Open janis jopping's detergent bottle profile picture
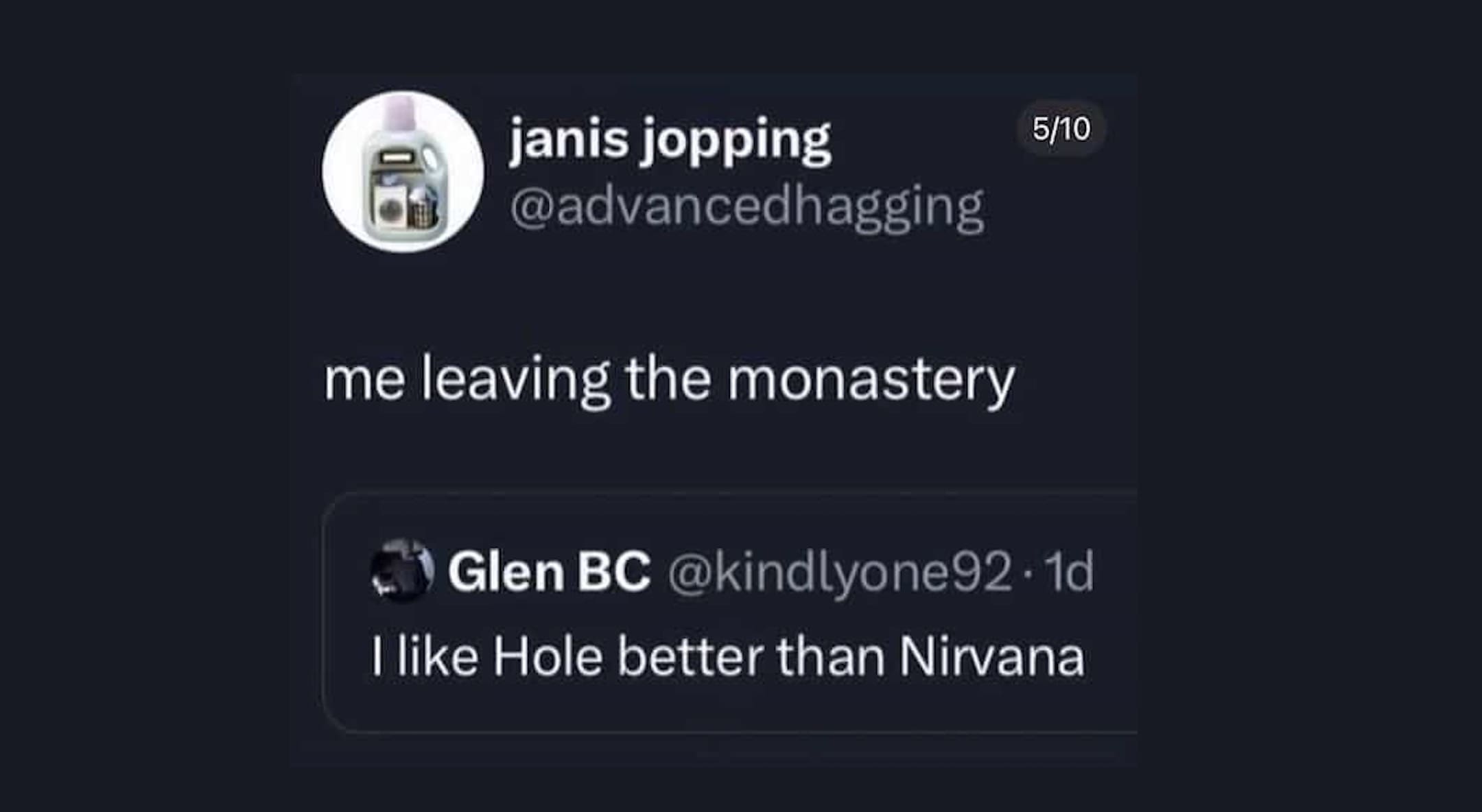The image size is (1482, 812). point(403,171)
